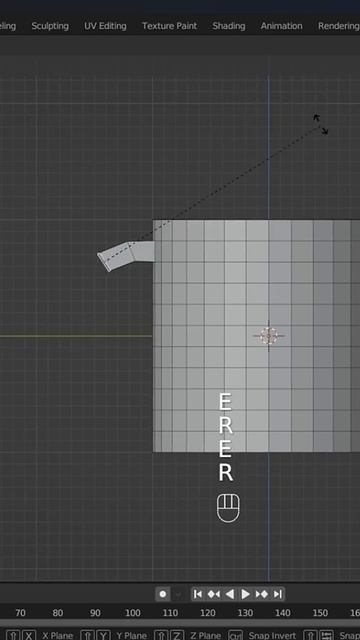
Task: Go to the Animation workspace tab
Action: pyautogui.click(x=282, y=26)
